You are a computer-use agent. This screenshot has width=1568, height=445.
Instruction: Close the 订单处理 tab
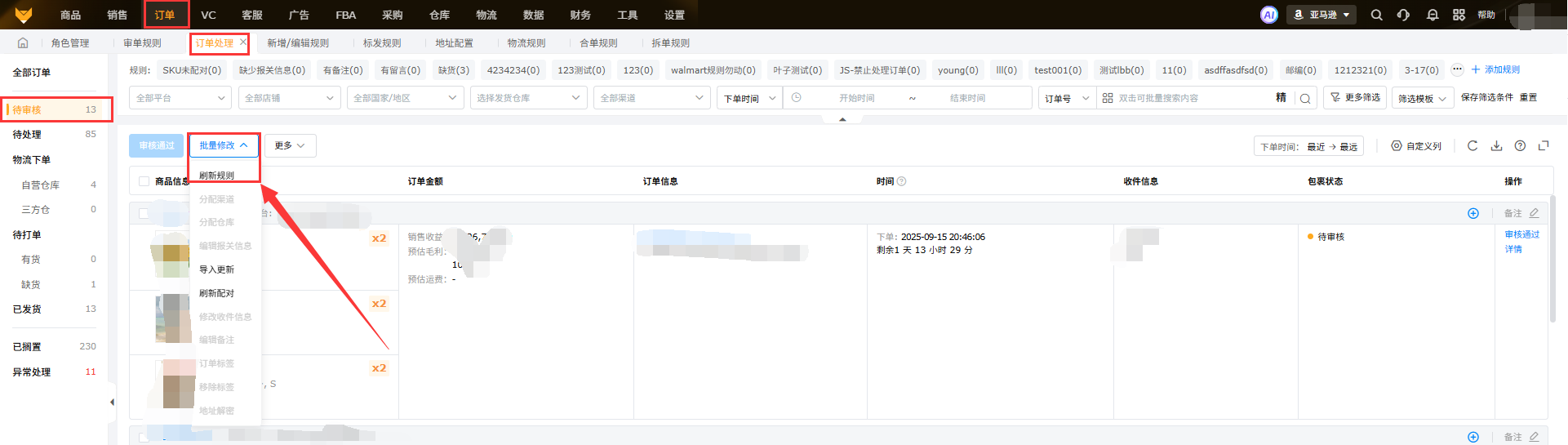point(243,42)
